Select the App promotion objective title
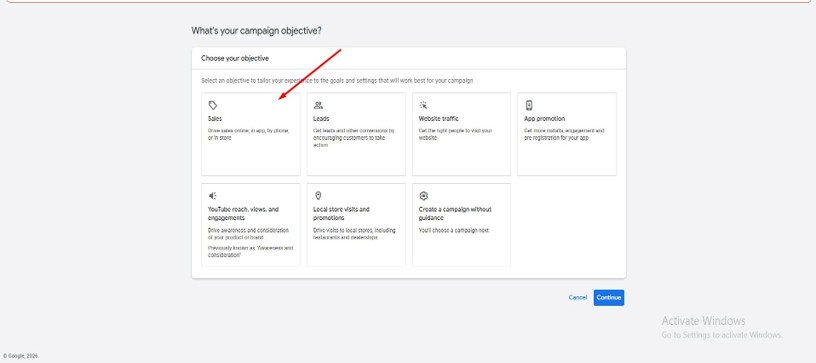Image resolution: width=816 pixels, height=363 pixels. (544, 119)
